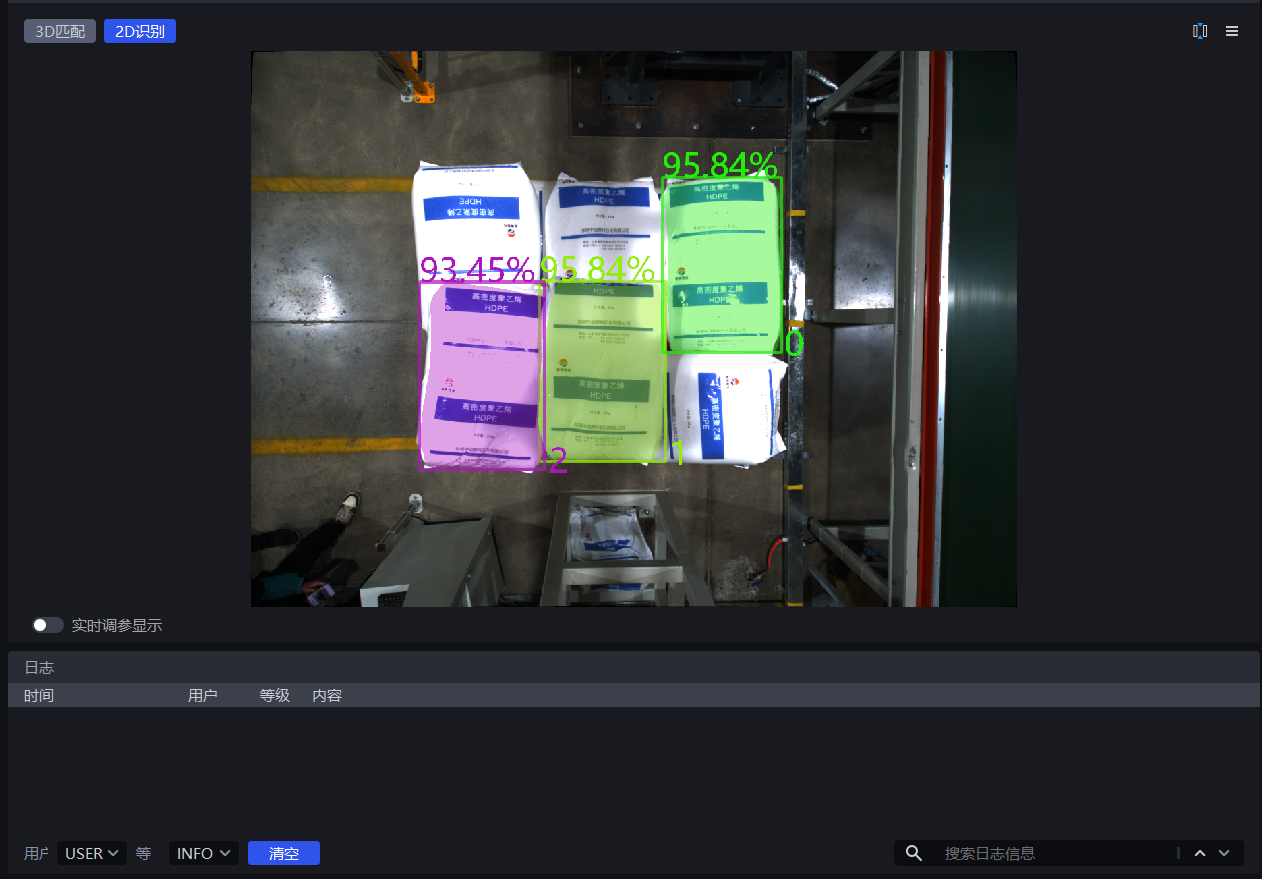Toggle the 实时调参显示 switch

47,625
